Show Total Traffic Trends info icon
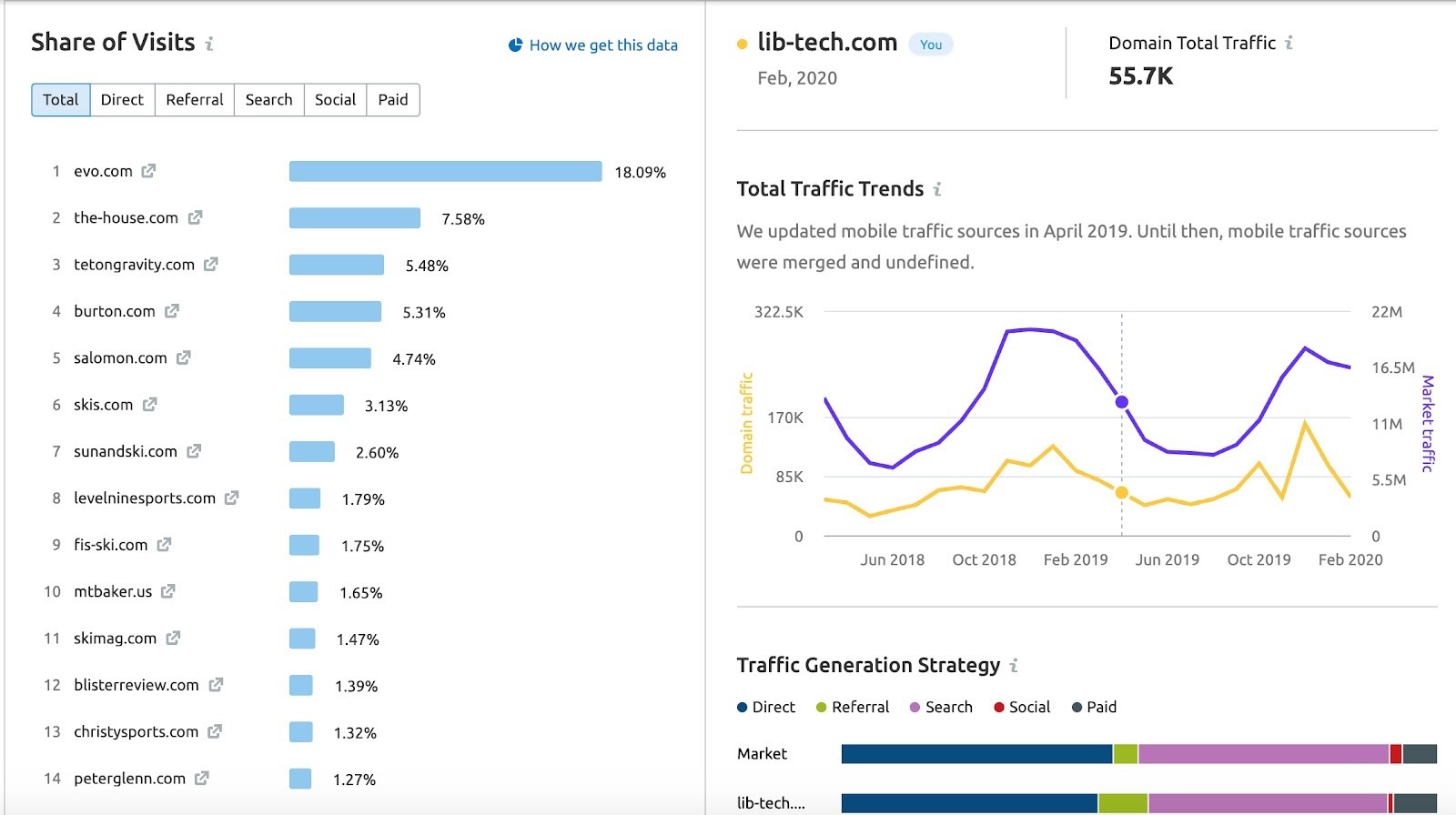The height and width of the screenshot is (815, 1456). click(937, 189)
